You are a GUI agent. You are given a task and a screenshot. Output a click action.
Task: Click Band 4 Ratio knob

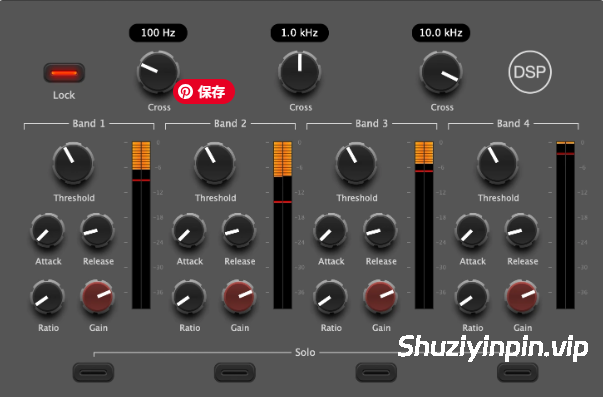tap(472, 297)
